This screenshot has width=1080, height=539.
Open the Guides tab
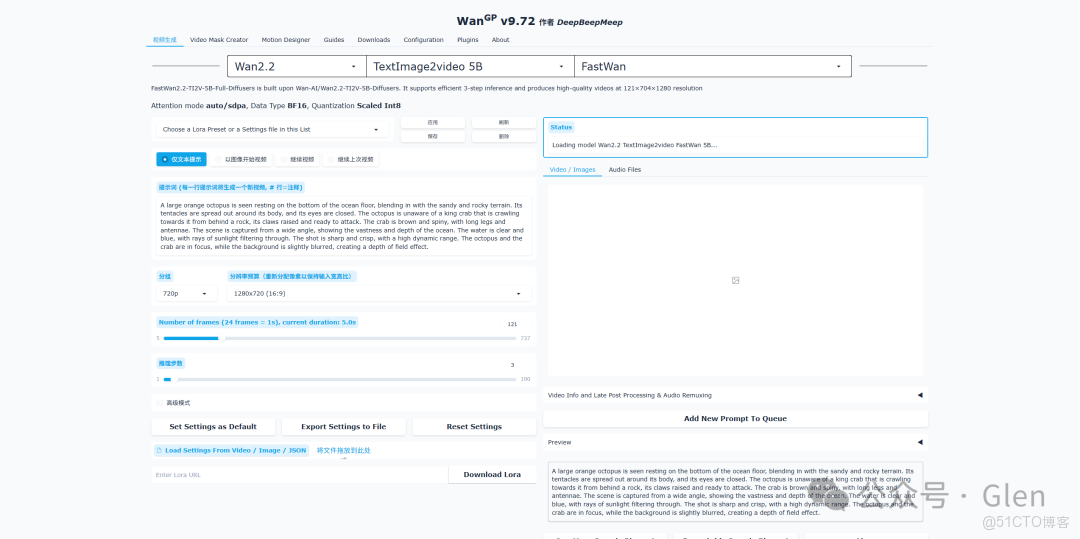(x=334, y=40)
